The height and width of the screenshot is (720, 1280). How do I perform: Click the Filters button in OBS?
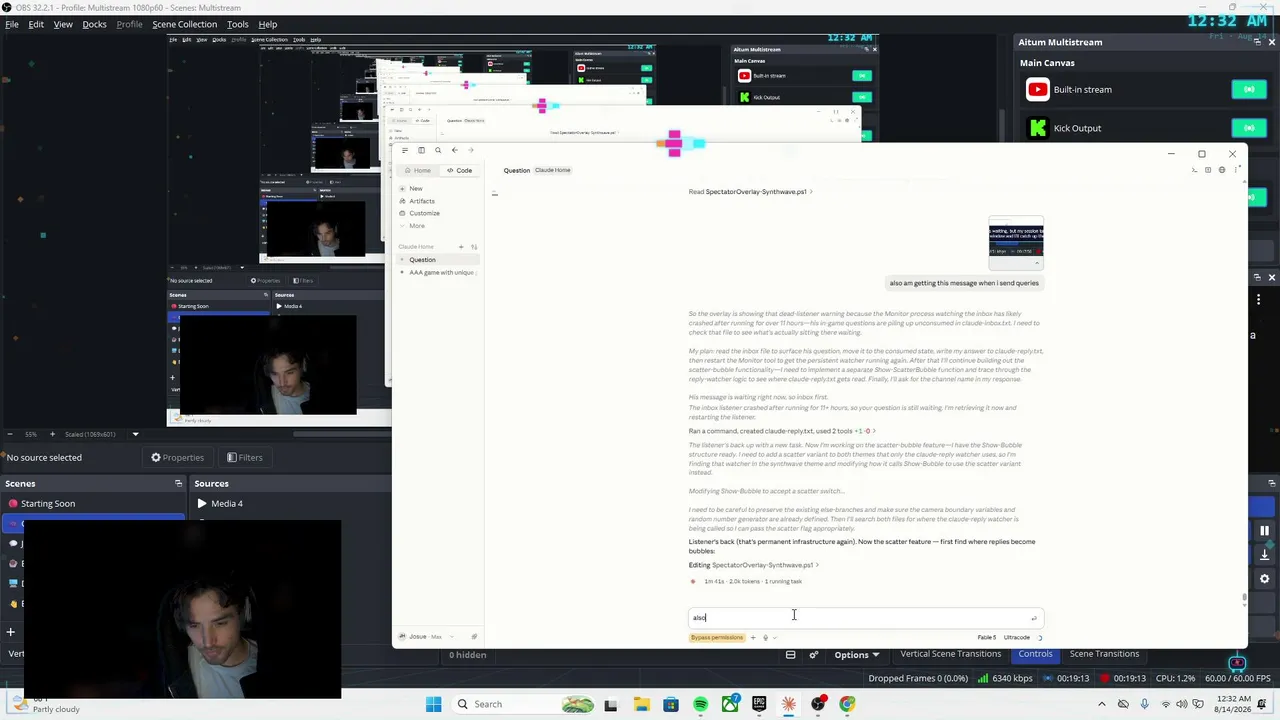[x=244, y=458]
